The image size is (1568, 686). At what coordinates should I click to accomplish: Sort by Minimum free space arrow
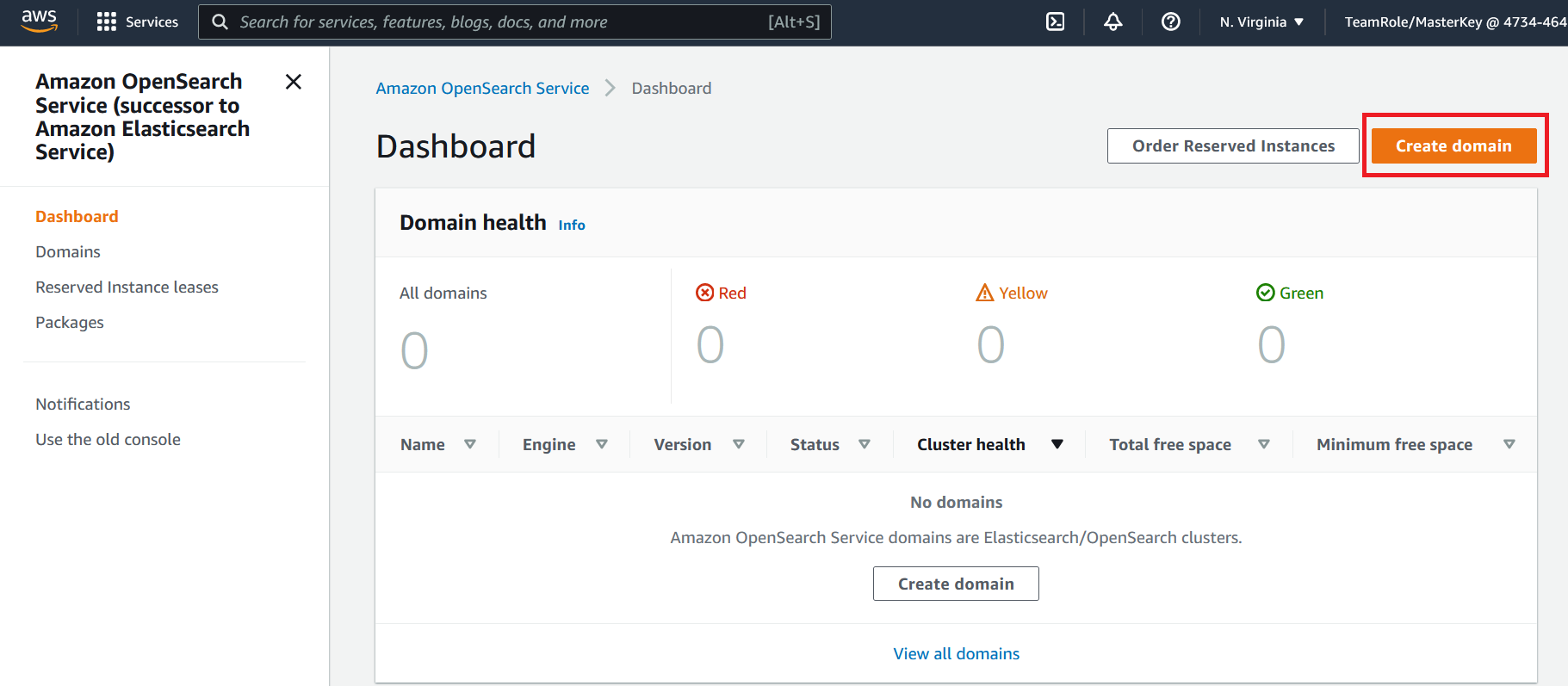[x=1509, y=444]
